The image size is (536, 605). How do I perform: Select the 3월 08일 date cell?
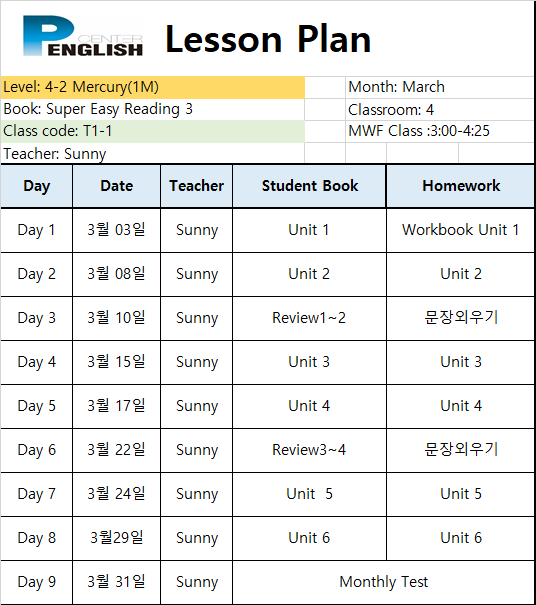click(116, 274)
